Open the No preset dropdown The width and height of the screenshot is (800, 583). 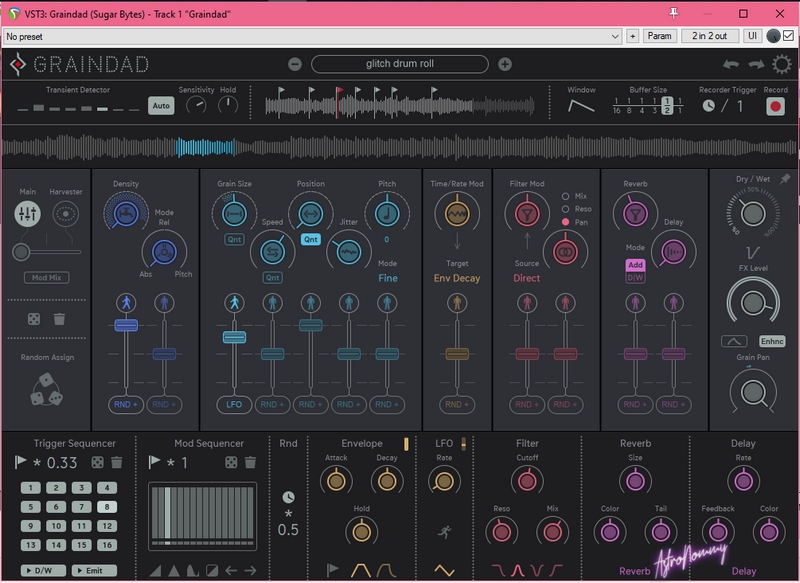[312, 36]
